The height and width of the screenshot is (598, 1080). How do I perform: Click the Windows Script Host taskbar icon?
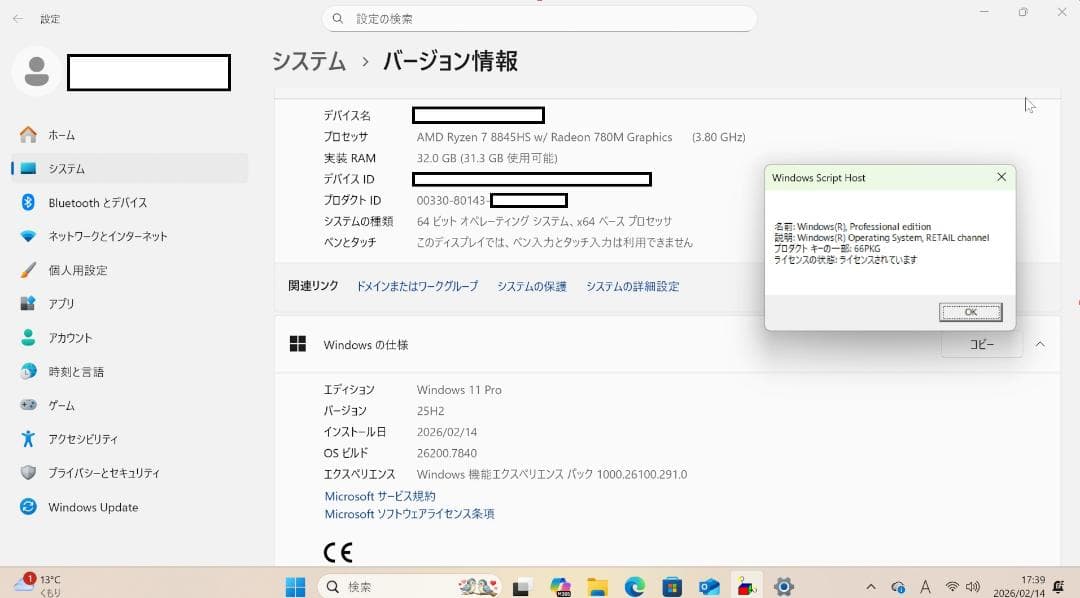(746, 586)
